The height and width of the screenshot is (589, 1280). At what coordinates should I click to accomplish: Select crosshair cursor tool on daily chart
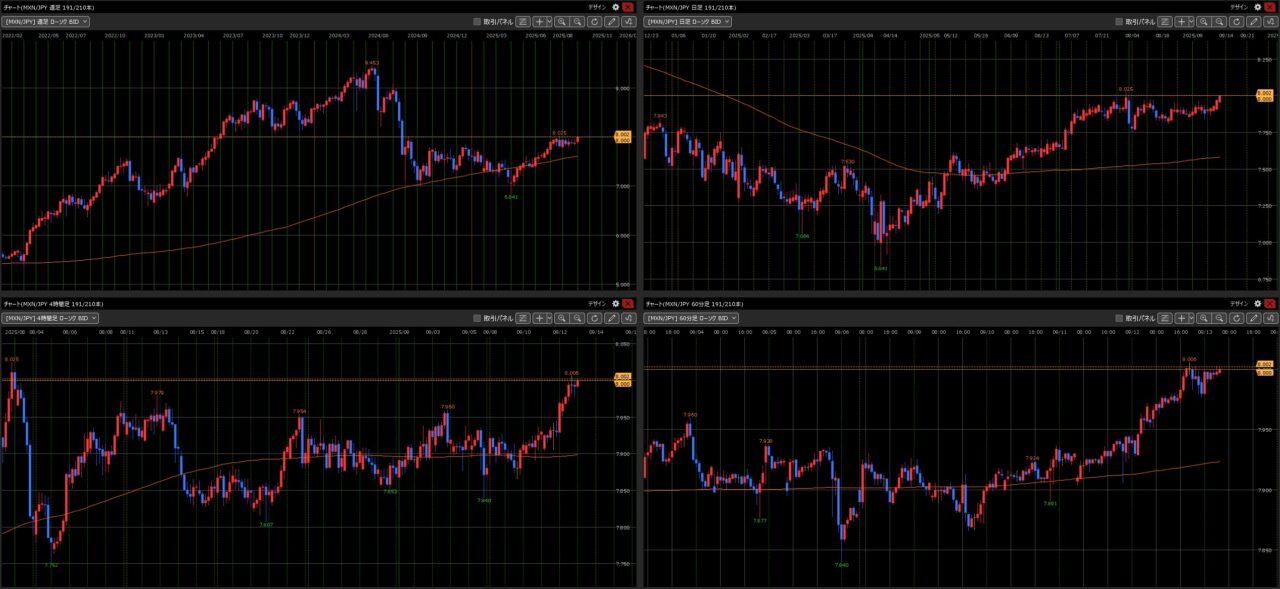click(1180, 21)
